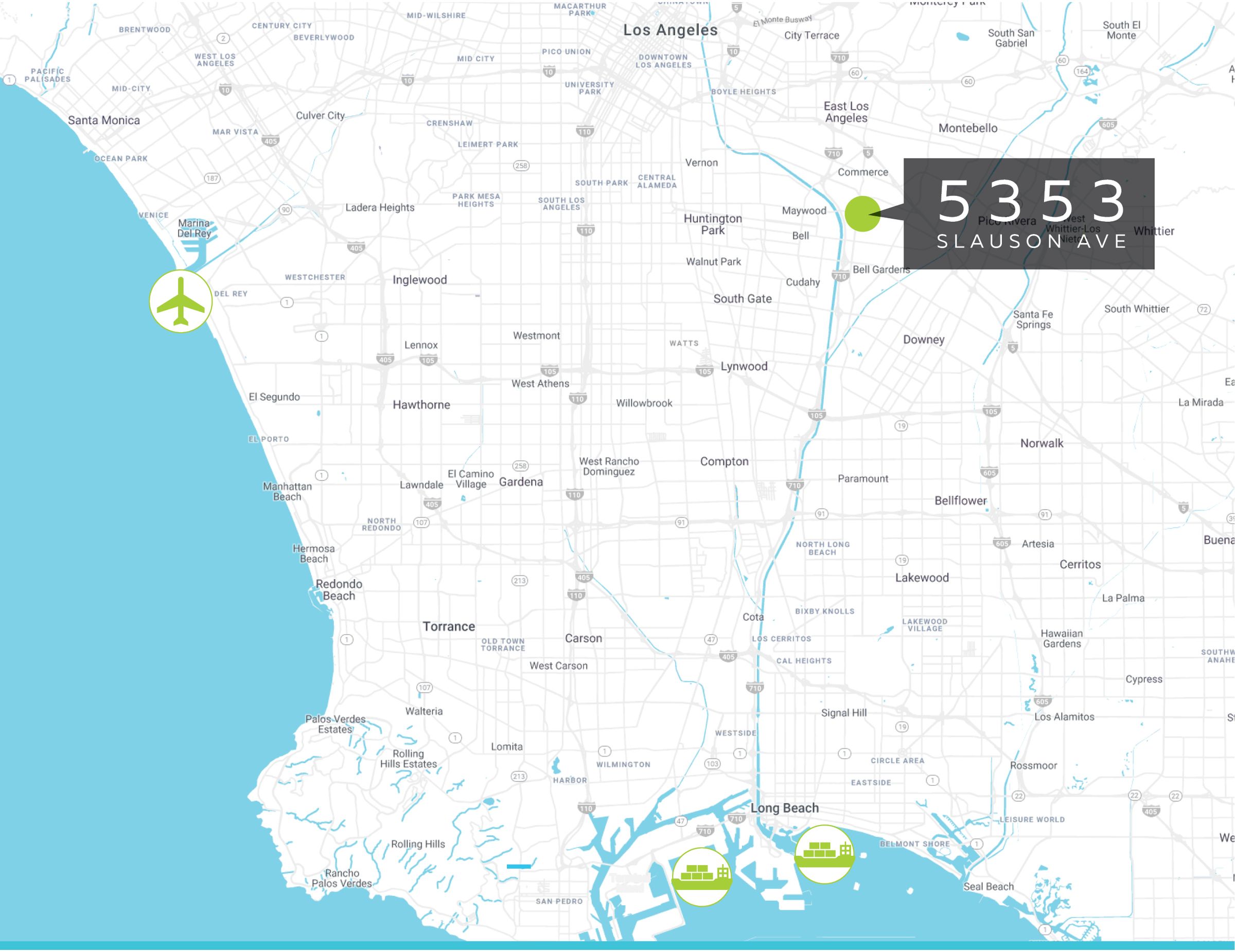Click the cargo ship icon below Long Beach
The image size is (1235, 952).
click(824, 854)
